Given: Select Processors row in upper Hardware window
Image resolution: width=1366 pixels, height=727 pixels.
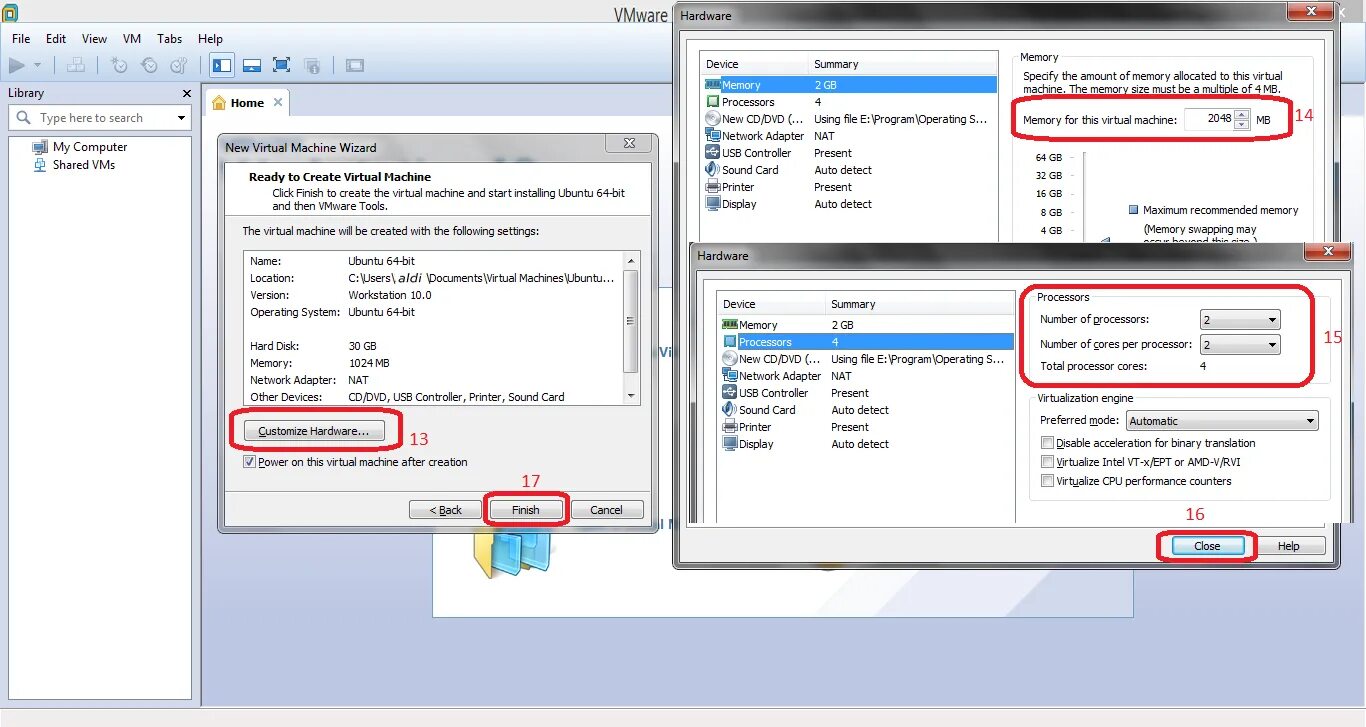Looking at the screenshot, I should pos(849,102).
